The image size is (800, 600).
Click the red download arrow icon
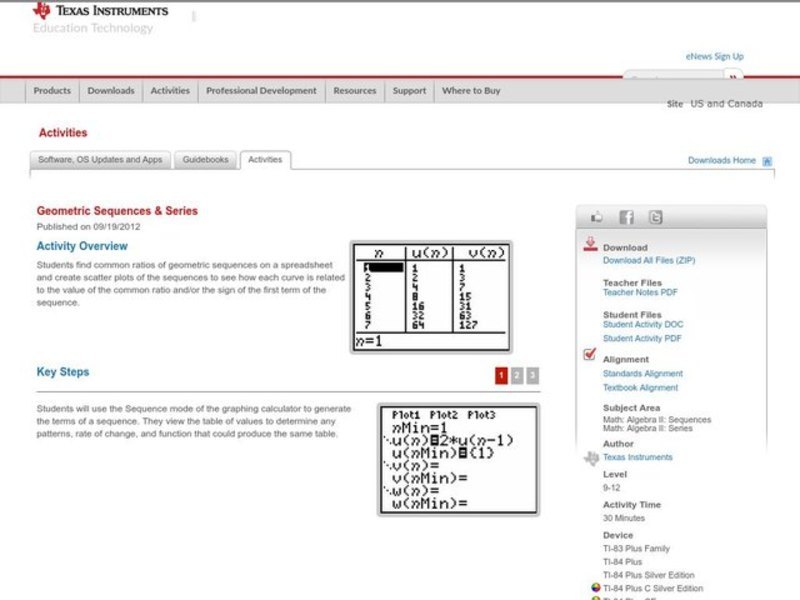coord(590,247)
